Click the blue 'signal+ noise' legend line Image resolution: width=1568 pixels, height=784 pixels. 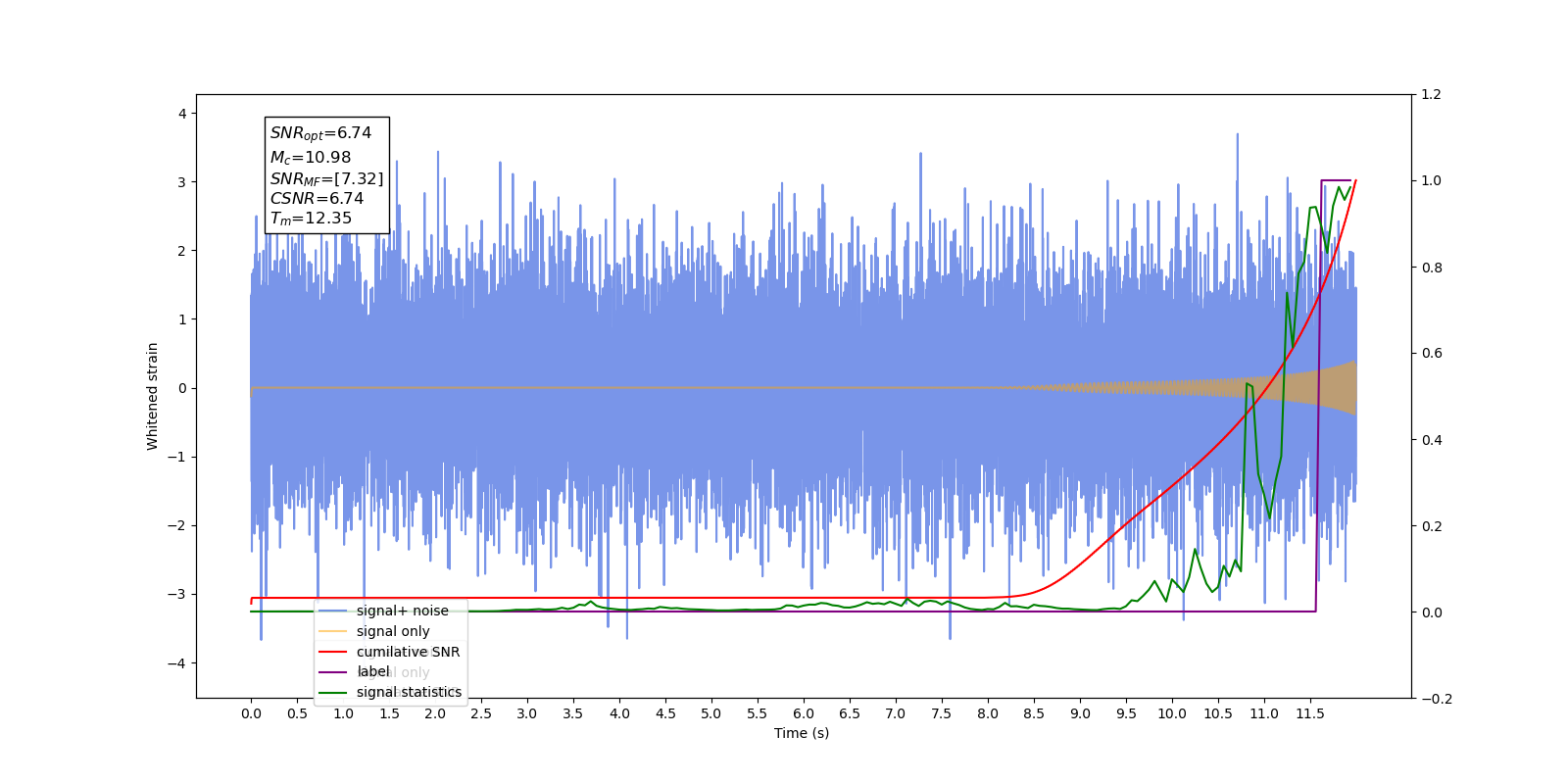[x=333, y=611]
